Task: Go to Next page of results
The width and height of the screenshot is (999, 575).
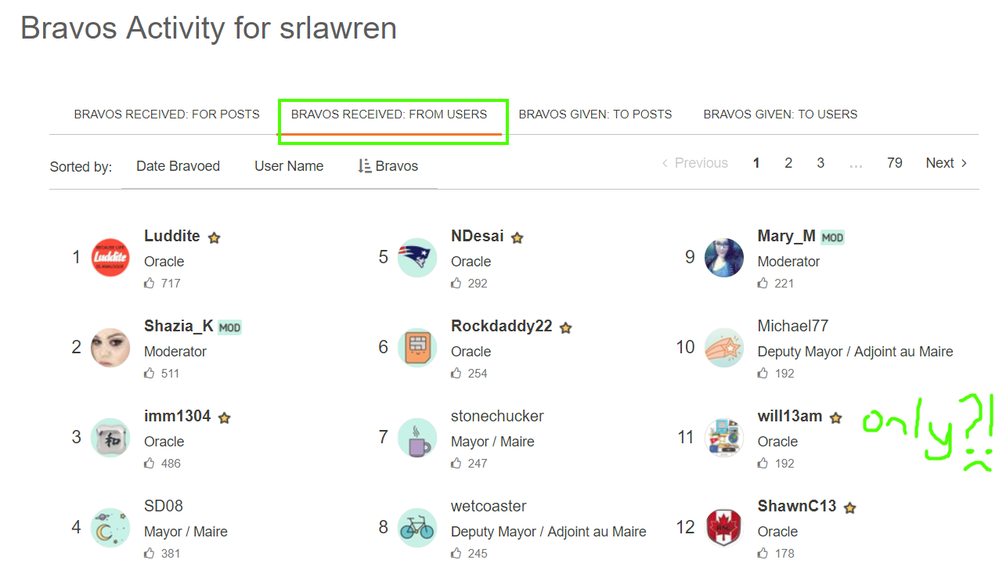Action: click(x=946, y=163)
